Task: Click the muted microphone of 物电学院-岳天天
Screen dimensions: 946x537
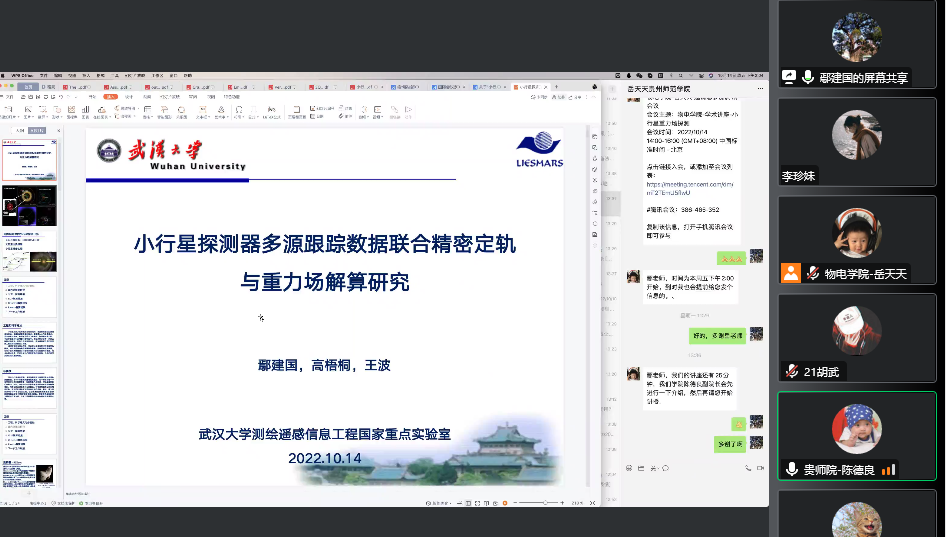Action: (813, 273)
